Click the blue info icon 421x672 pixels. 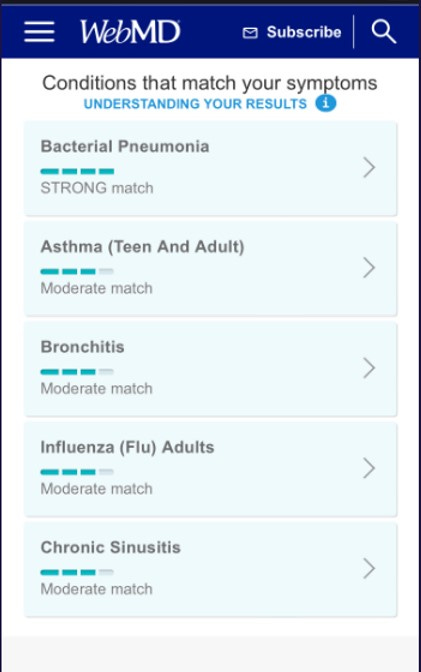click(x=326, y=103)
